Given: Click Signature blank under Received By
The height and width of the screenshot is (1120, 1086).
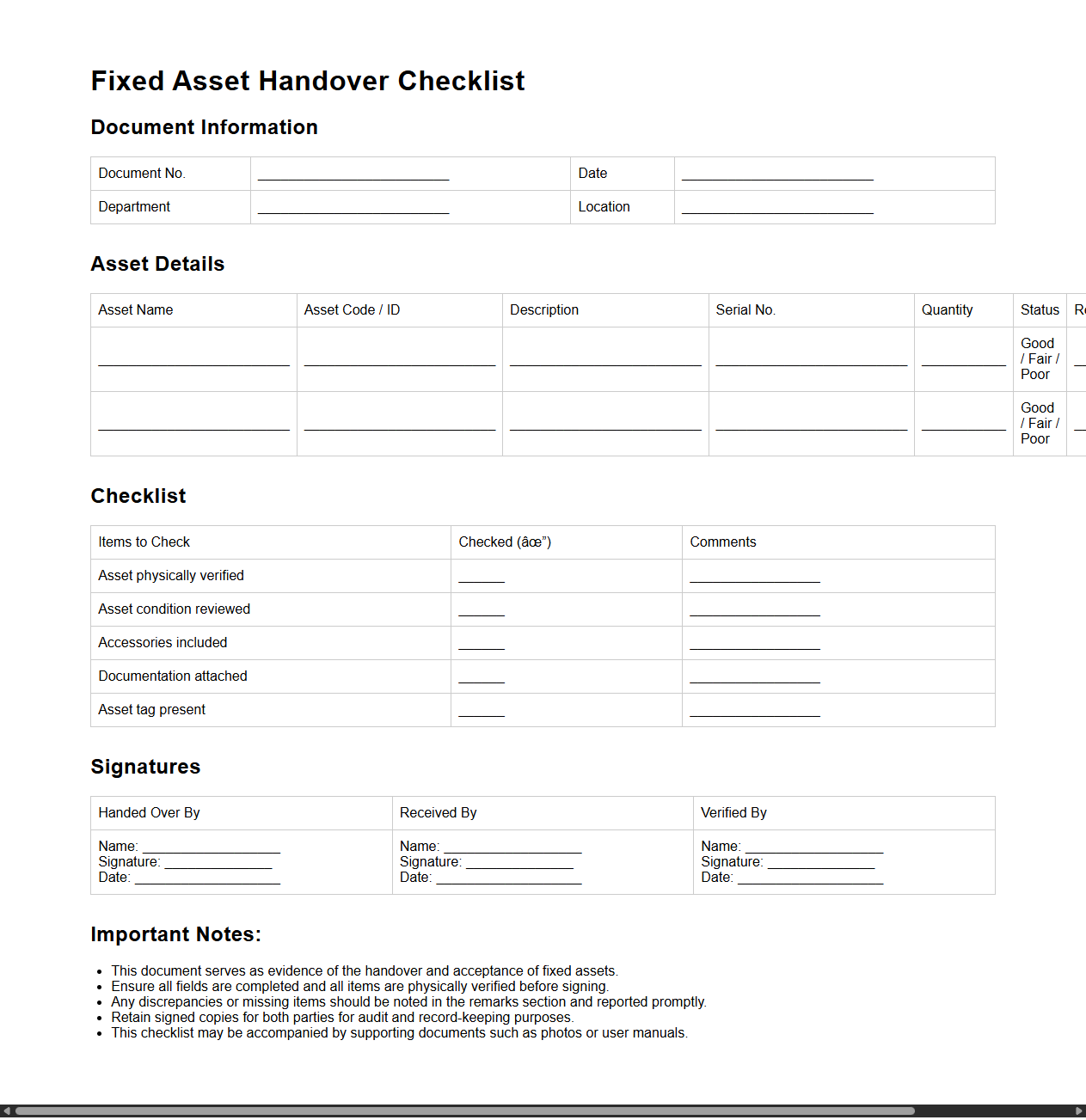Looking at the screenshot, I should pos(518,862).
